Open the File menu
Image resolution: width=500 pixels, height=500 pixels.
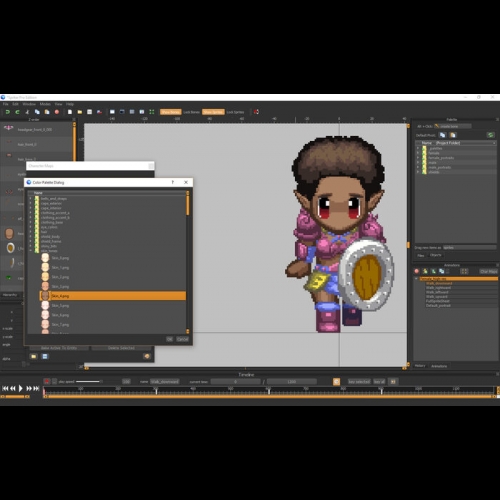[x=6, y=104]
